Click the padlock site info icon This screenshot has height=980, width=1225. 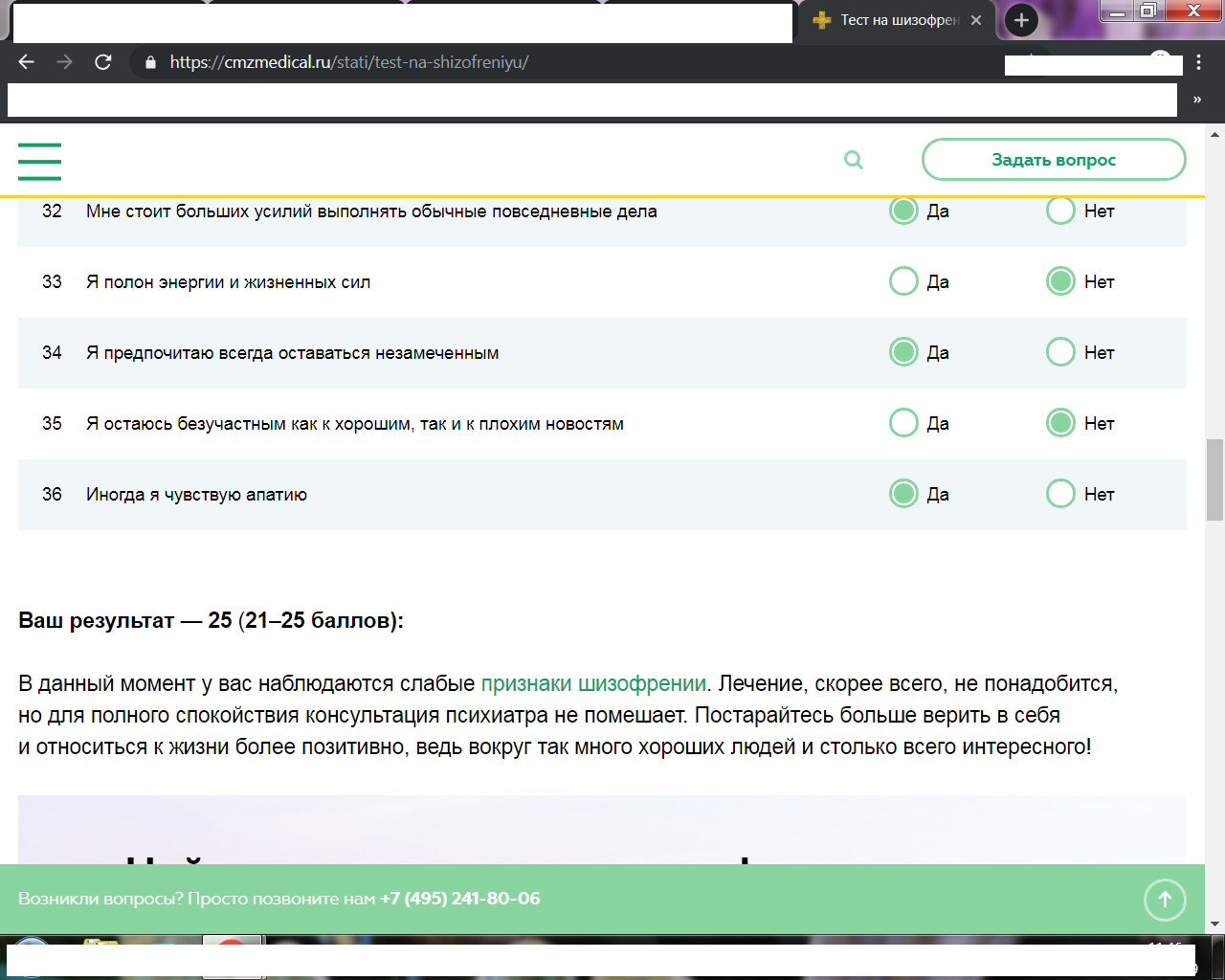149,62
